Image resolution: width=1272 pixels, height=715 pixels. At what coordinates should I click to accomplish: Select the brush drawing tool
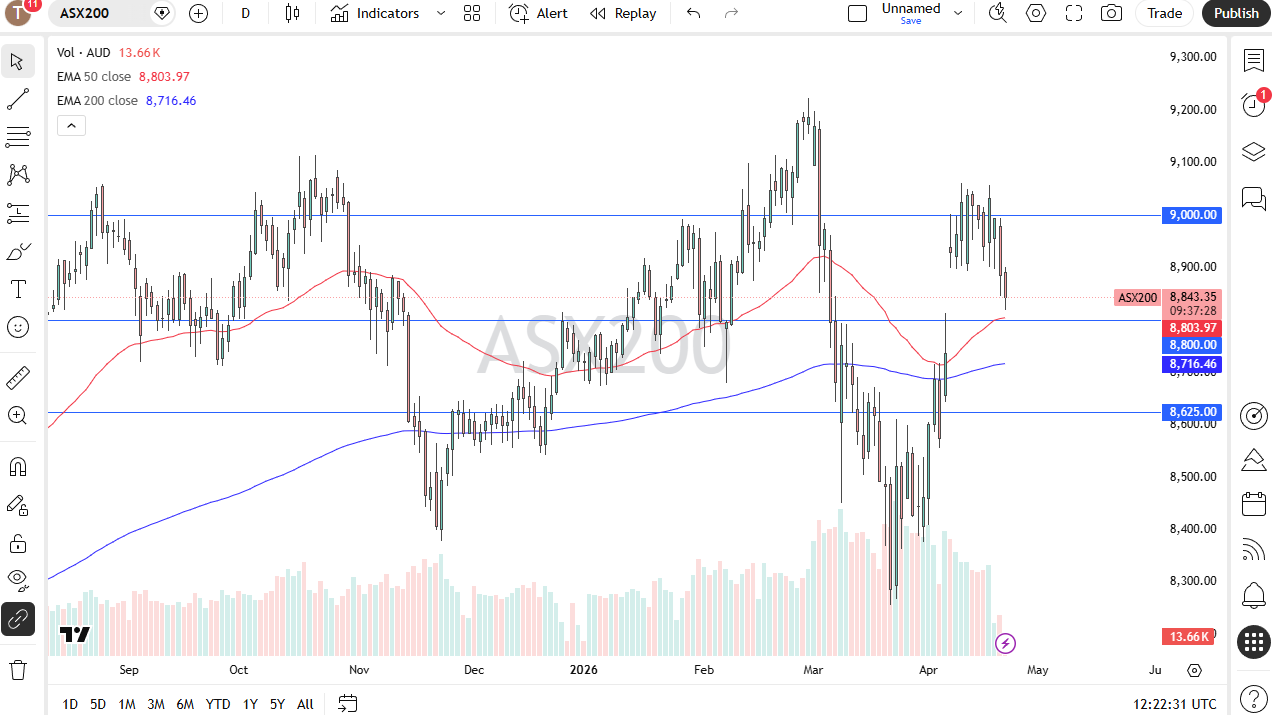click(17, 251)
